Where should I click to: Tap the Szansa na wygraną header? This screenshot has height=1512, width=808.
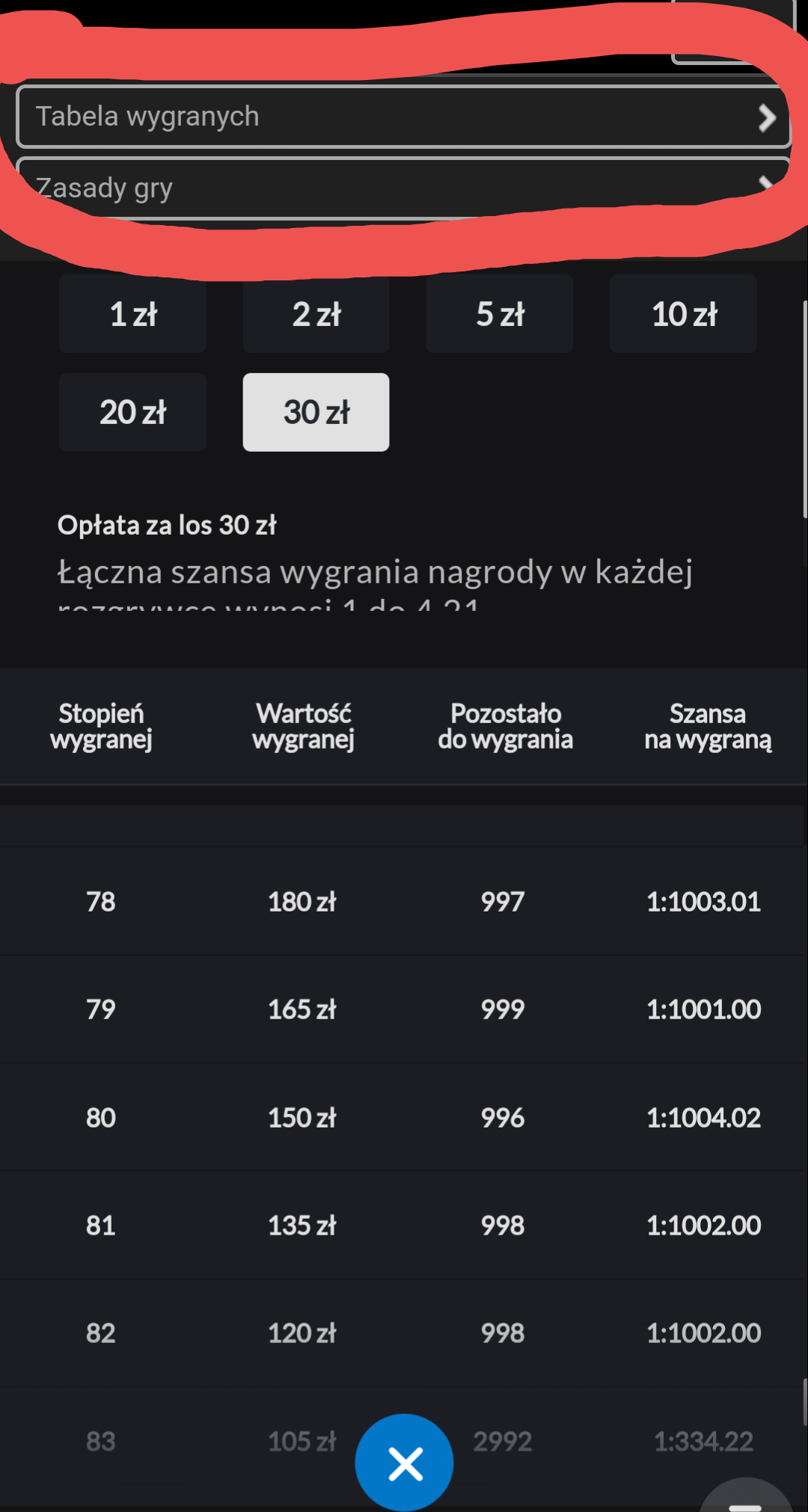point(707,726)
